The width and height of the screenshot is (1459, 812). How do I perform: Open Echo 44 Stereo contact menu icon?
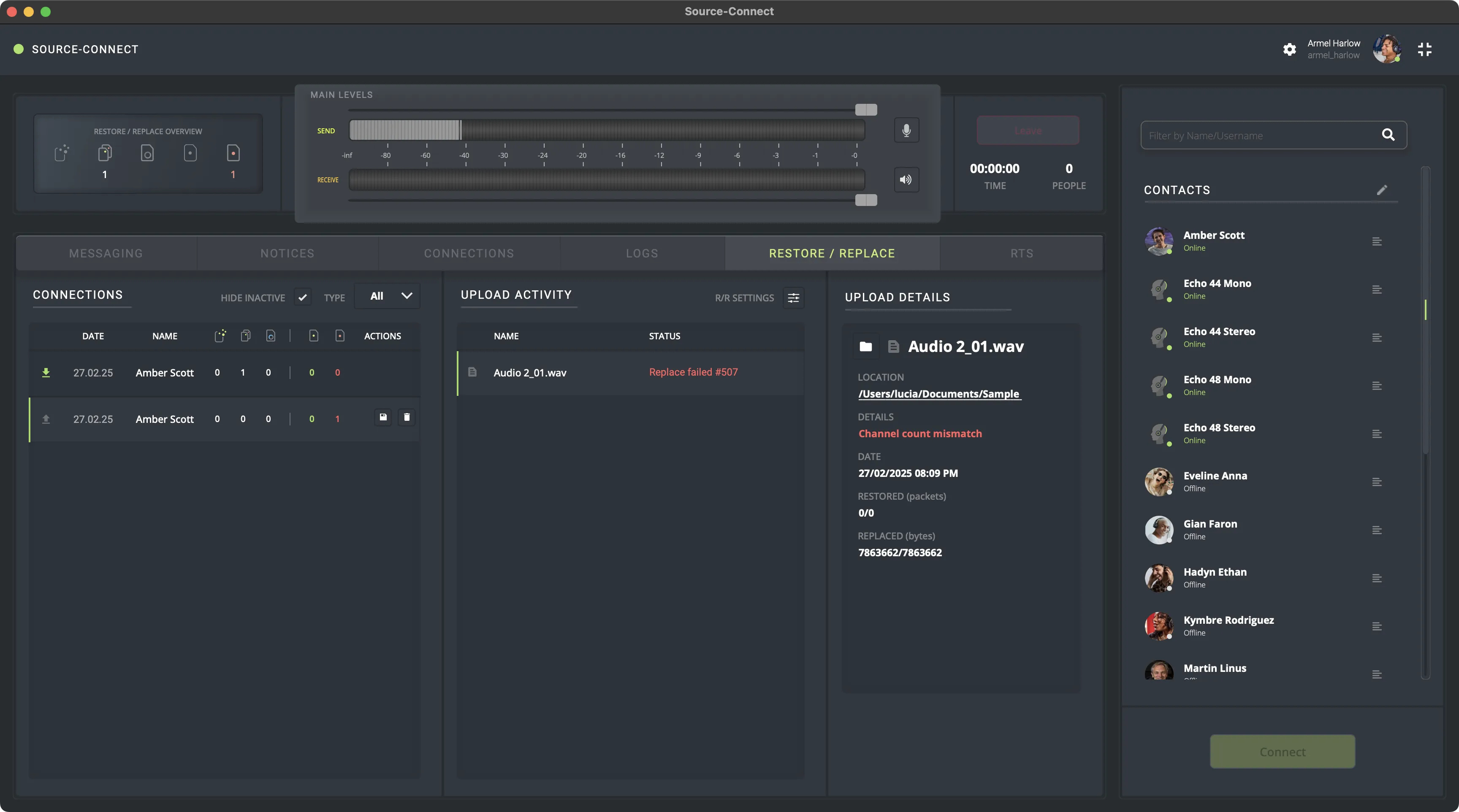[x=1377, y=338]
